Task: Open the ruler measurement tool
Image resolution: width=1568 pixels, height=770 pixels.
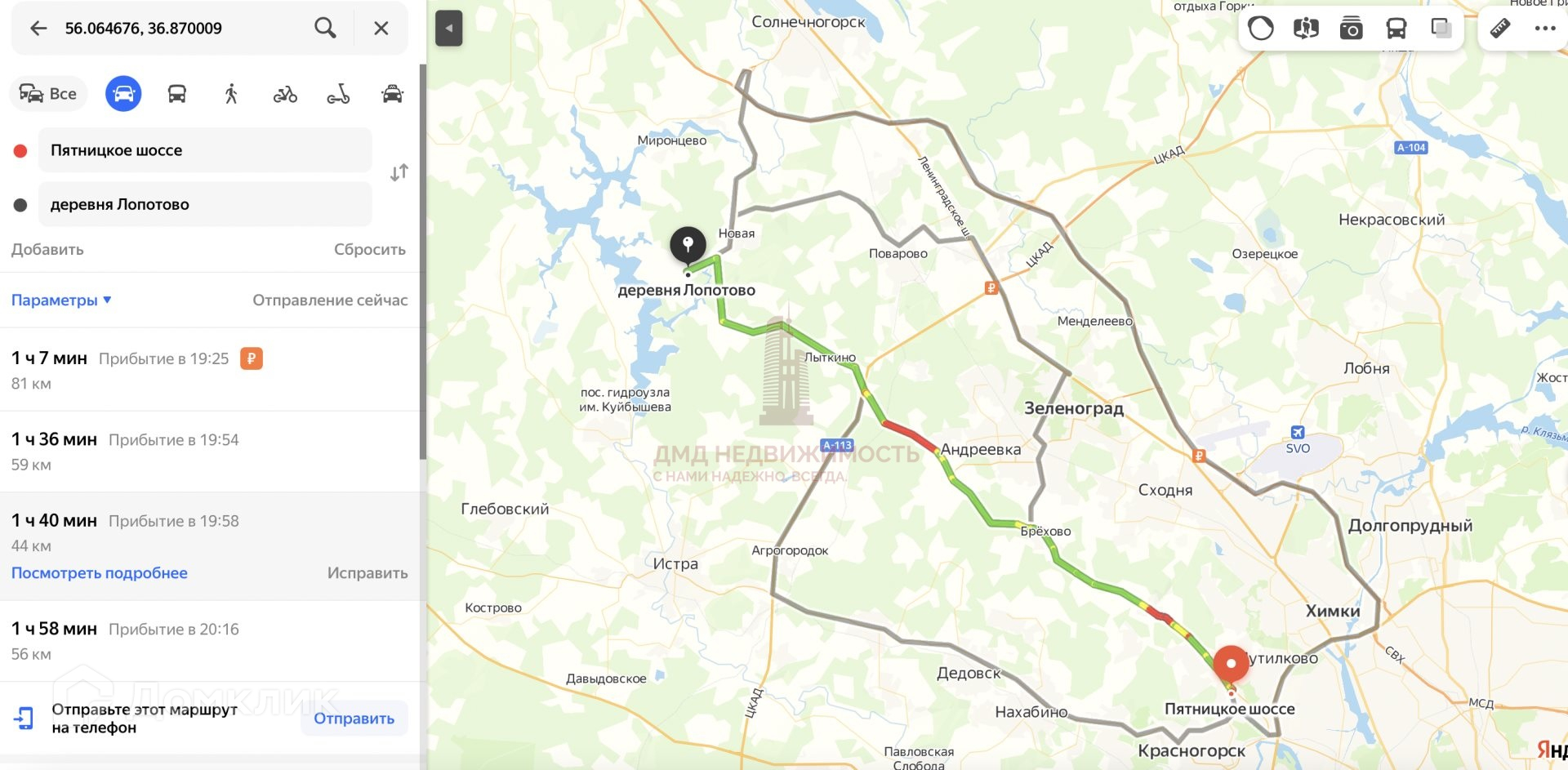Action: click(x=1500, y=29)
